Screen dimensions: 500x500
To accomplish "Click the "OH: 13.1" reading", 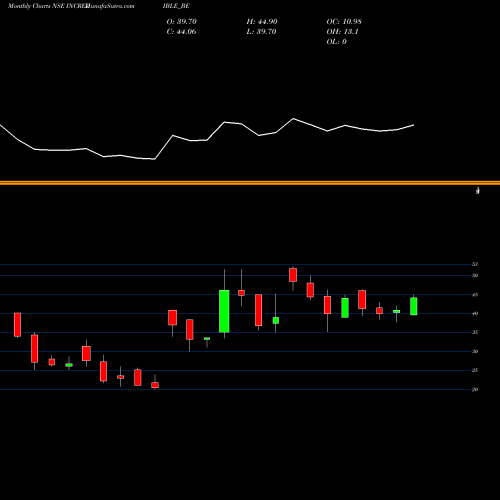I will [342, 32].
